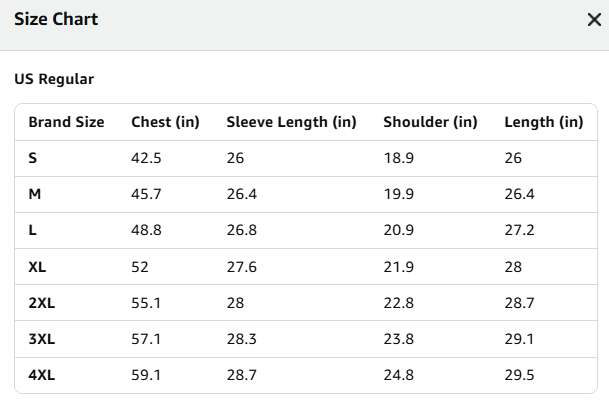Click the Chest (in) column header
609x406 pixels.
[165, 122]
